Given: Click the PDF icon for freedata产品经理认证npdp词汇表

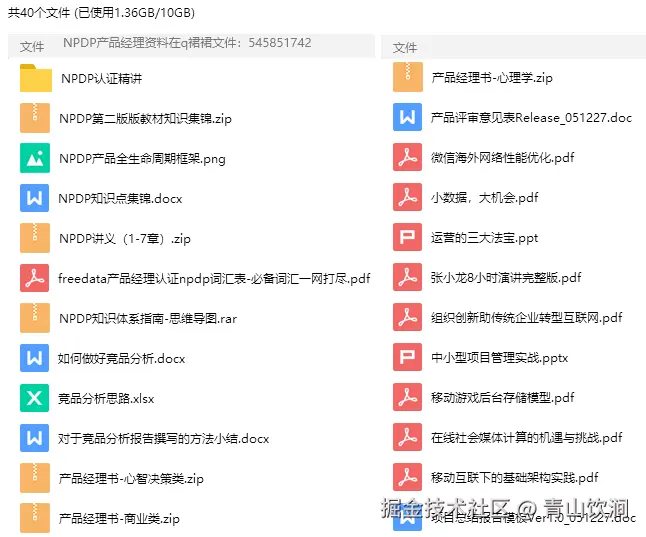Looking at the screenshot, I should tap(35, 278).
